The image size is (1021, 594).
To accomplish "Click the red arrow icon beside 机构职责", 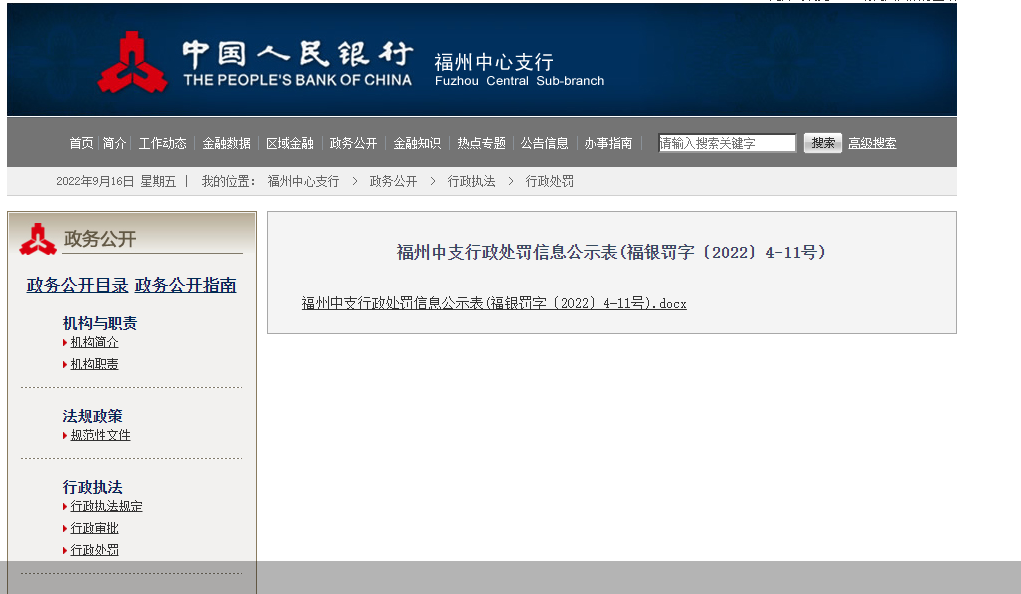I will coord(64,363).
